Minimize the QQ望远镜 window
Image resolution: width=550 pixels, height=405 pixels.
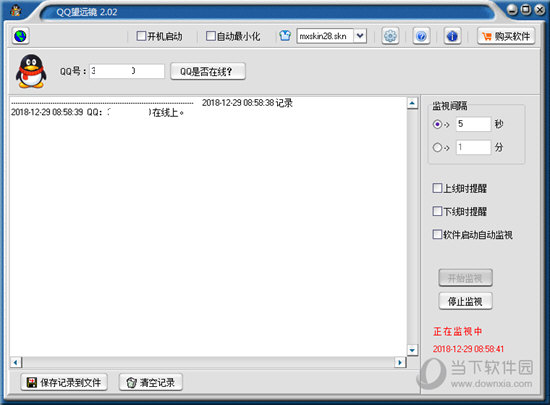click(x=512, y=10)
